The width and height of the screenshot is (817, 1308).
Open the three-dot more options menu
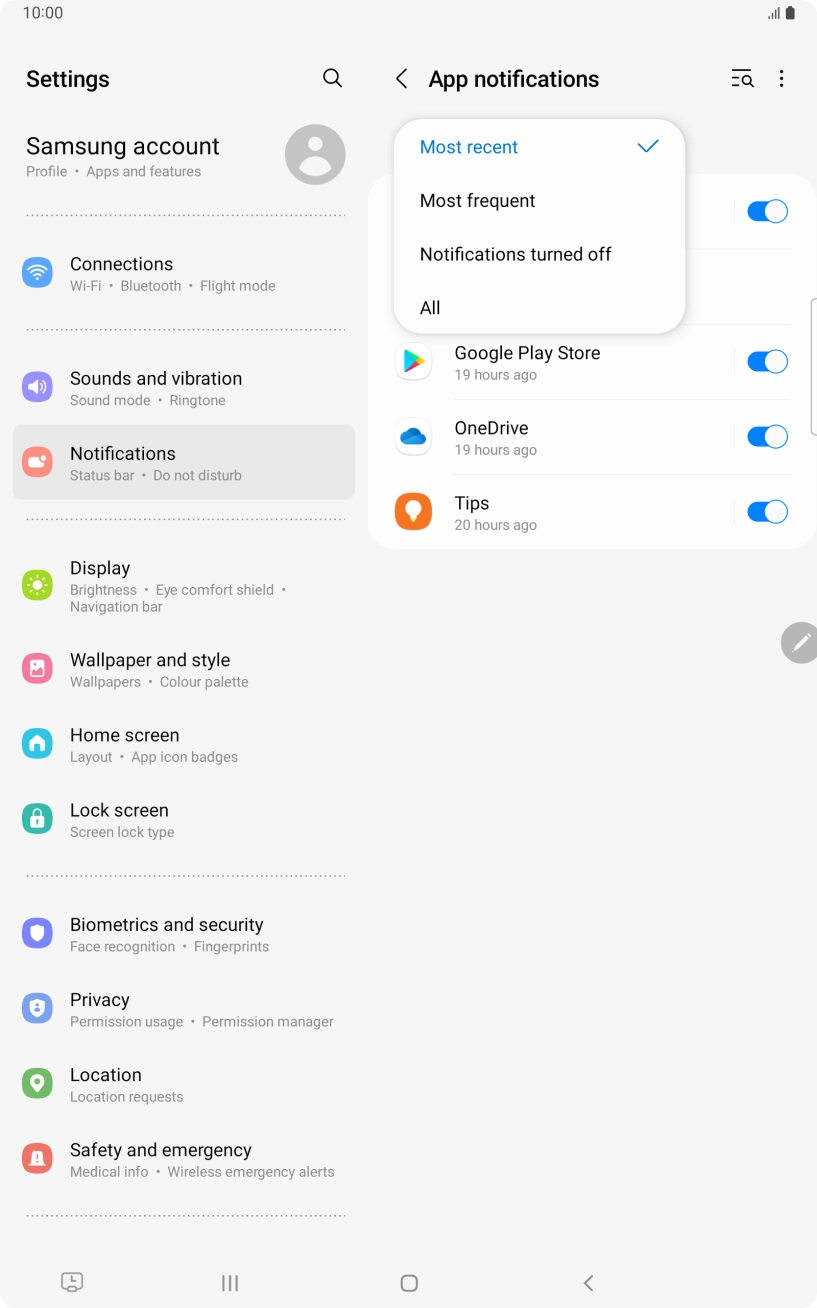[781, 79]
